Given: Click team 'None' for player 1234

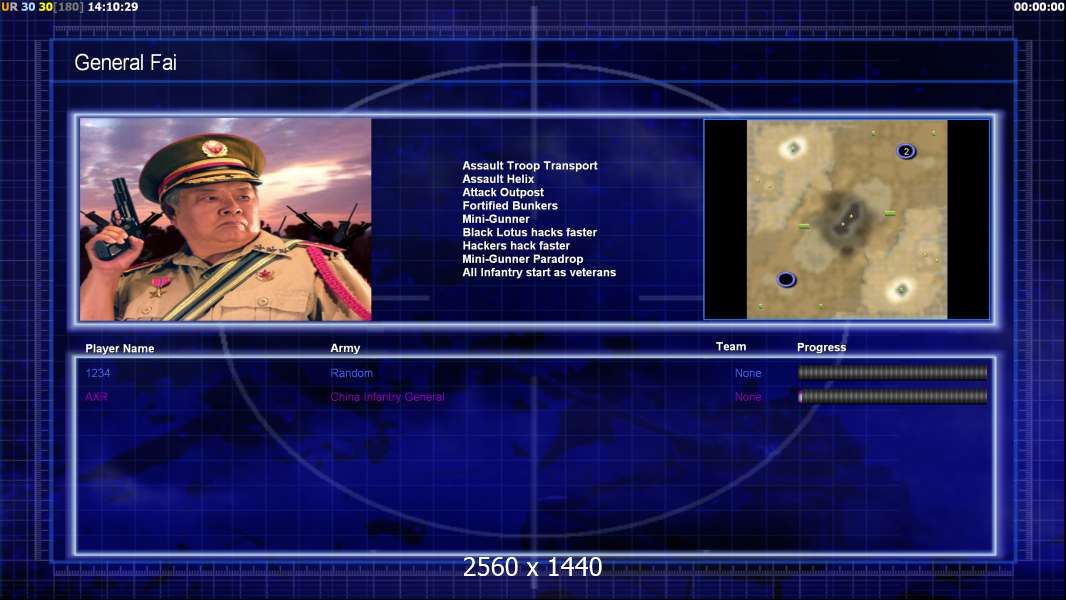Looking at the screenshot, I should point(748,373).
